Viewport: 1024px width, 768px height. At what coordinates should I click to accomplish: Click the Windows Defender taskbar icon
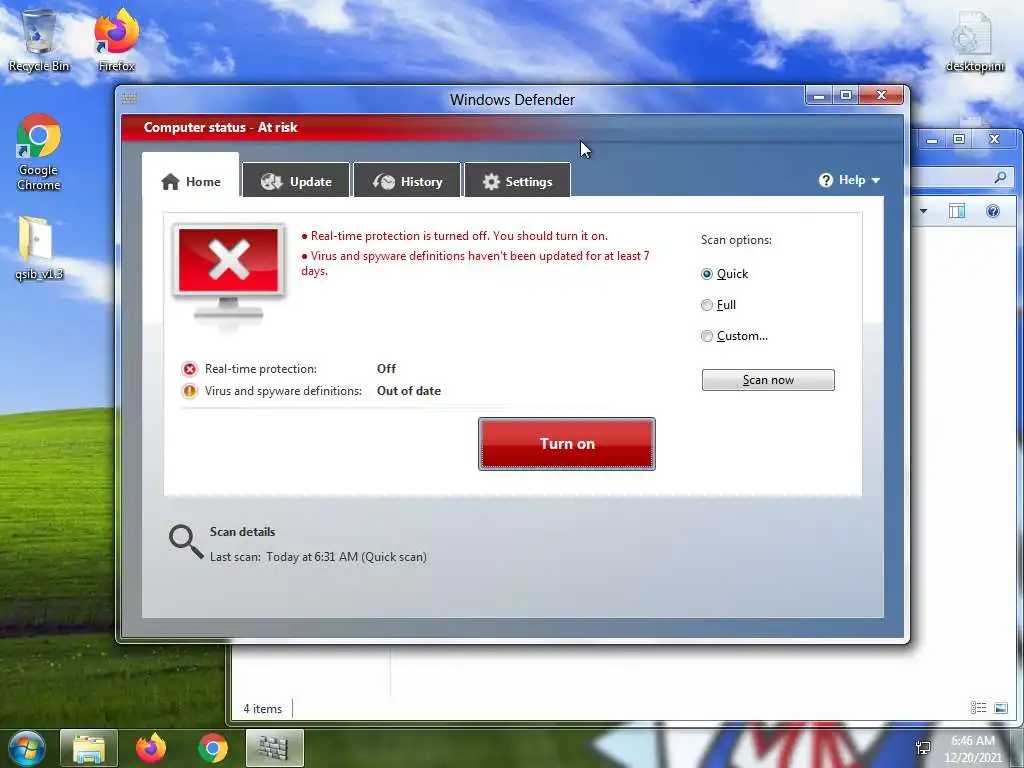pos(274,748)
